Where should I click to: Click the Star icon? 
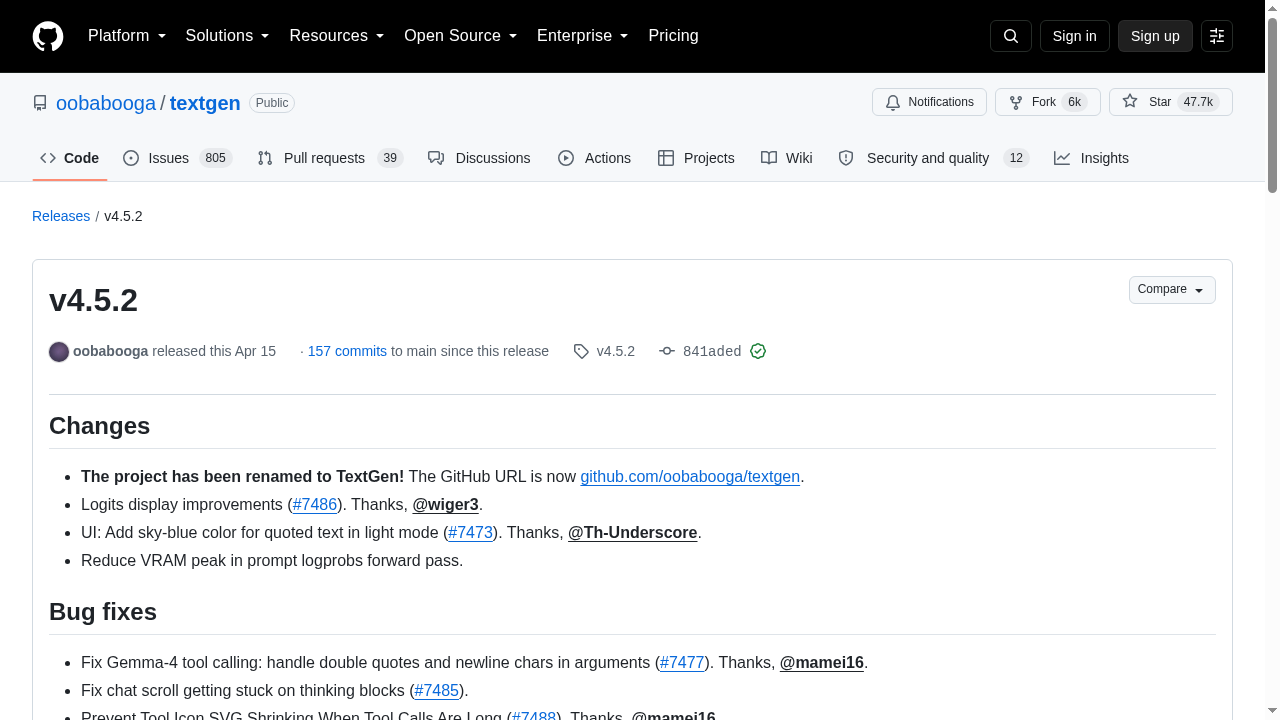pos(1130,101)
